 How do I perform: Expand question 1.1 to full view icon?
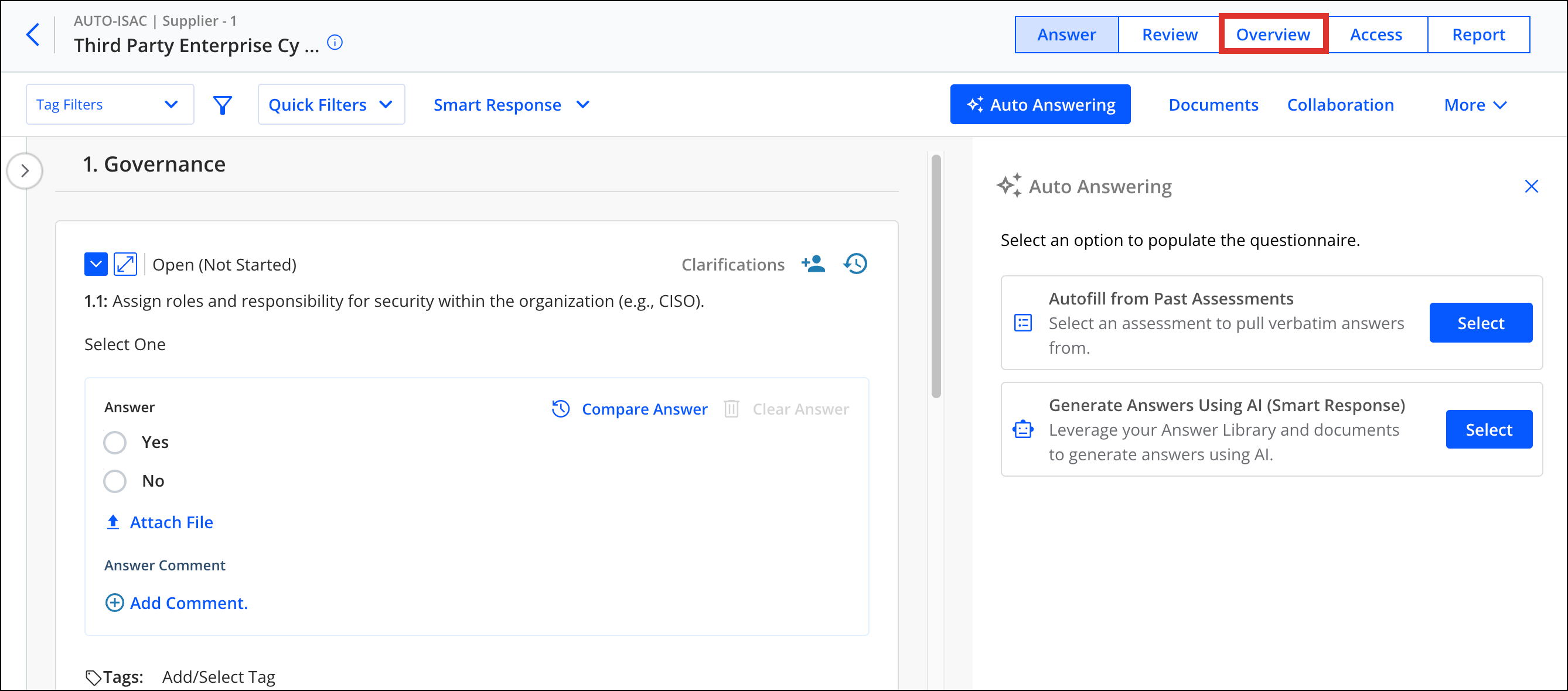coord(125,264)
